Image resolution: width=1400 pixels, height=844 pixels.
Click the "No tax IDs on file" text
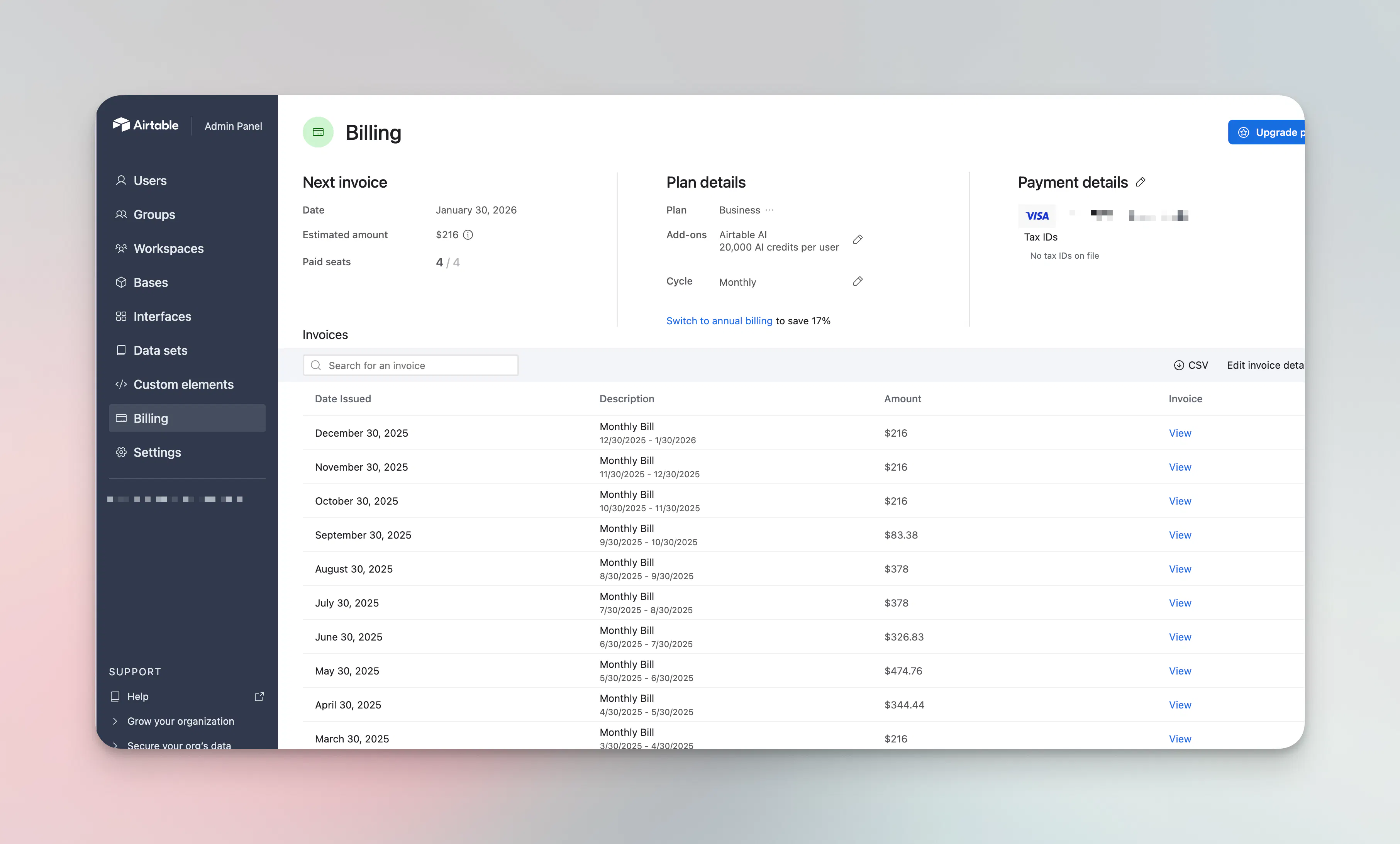point(1064,256)
